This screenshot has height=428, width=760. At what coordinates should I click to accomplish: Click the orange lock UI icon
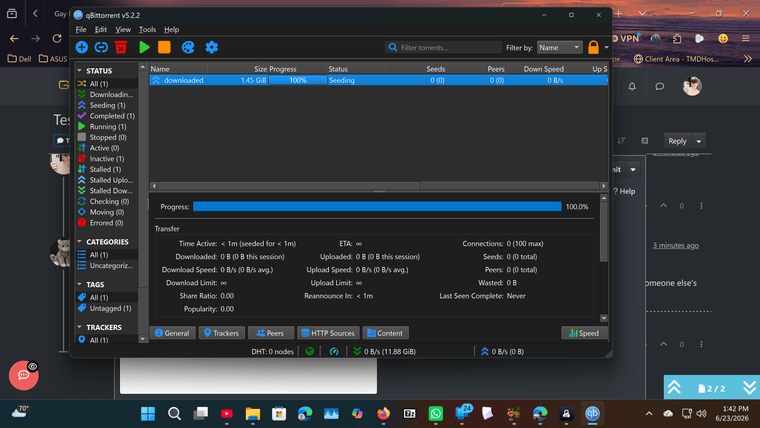593,47
